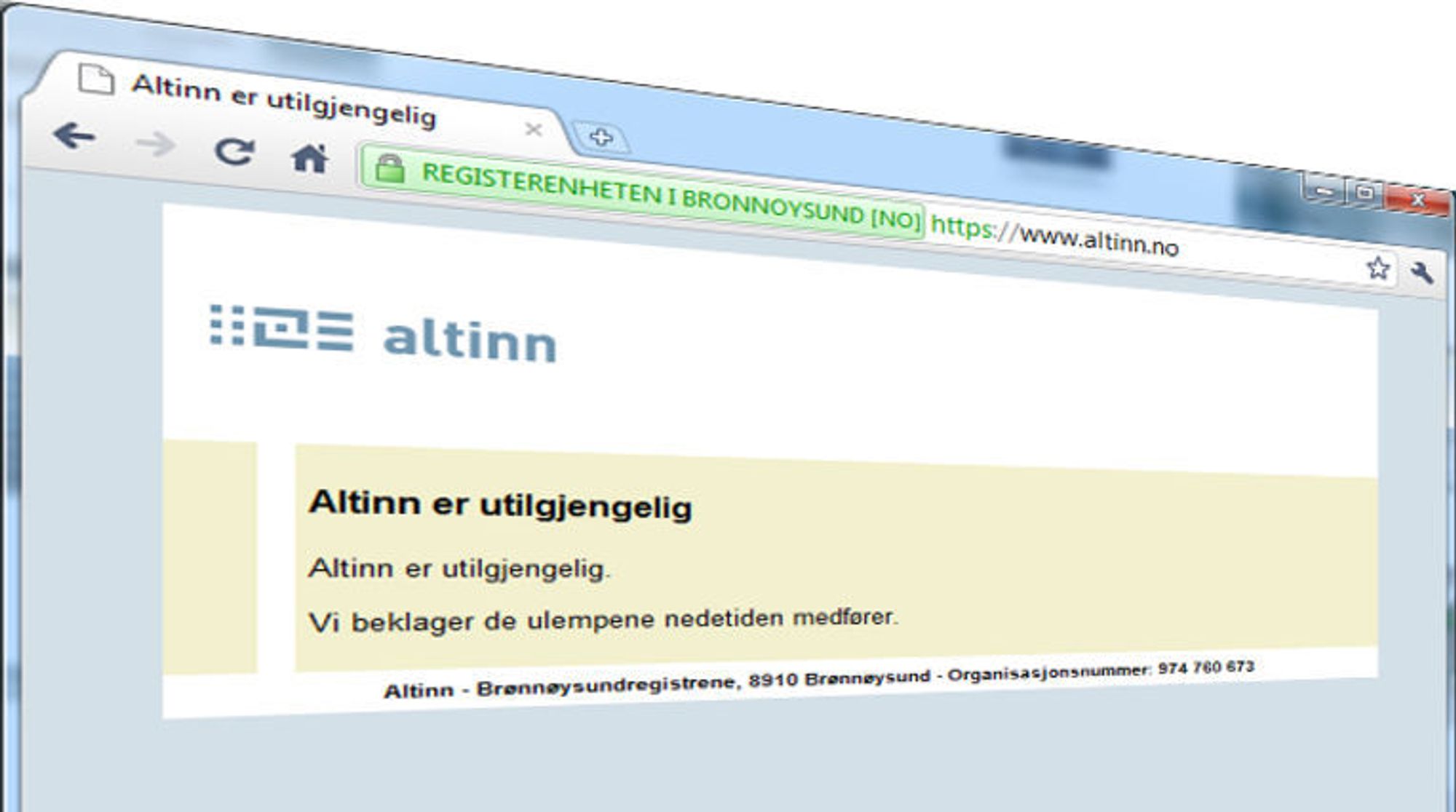The width and height of the screenshot is (1456, 812).
Task: Click the Organisasjonsnummer 974 760 673 text
Action: pyautogui.click(x=1101, y=672)
